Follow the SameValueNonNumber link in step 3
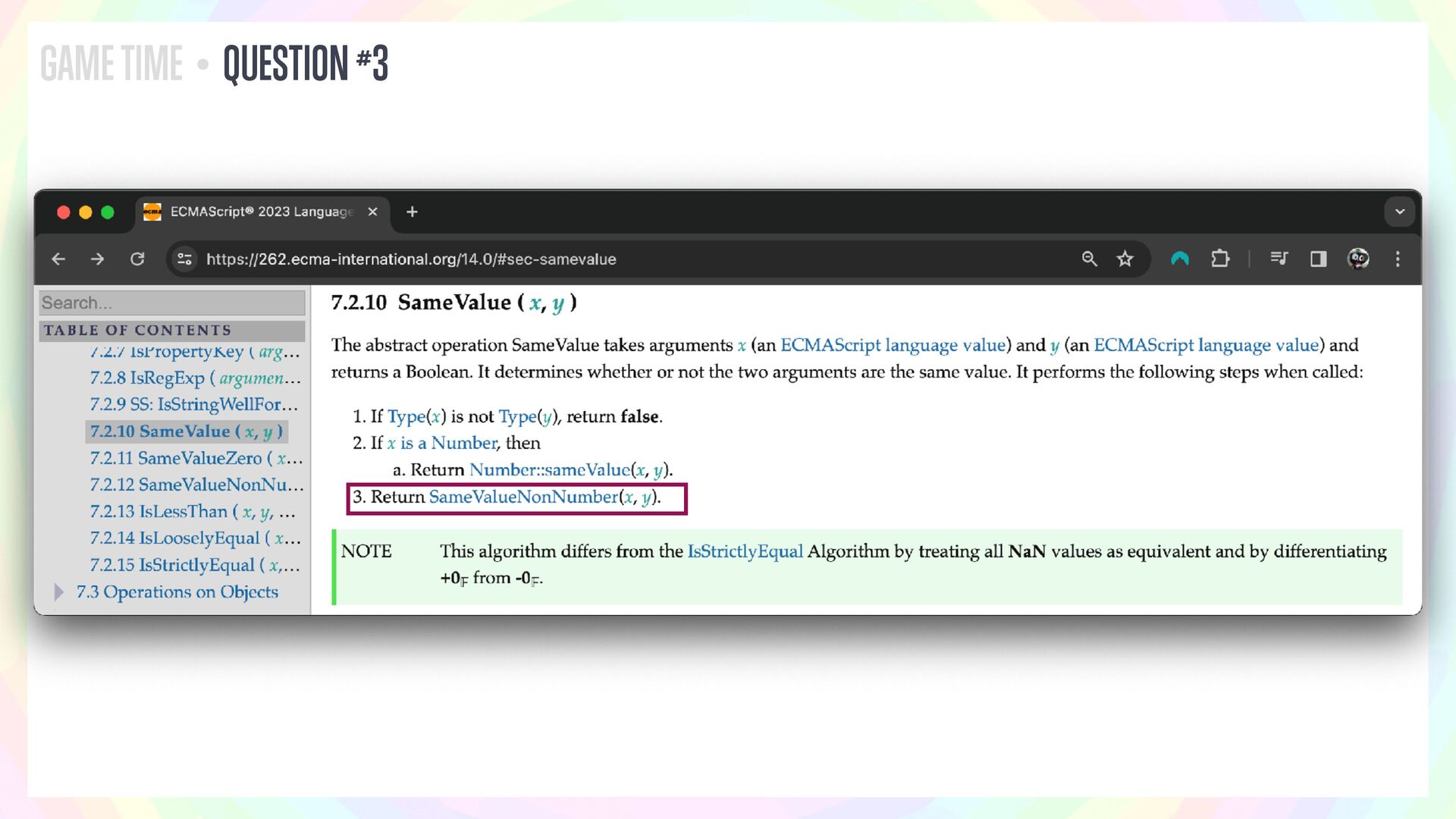The height and width of the screenshot is (819, 1456). pyautogui.click(x=523, y=497)
